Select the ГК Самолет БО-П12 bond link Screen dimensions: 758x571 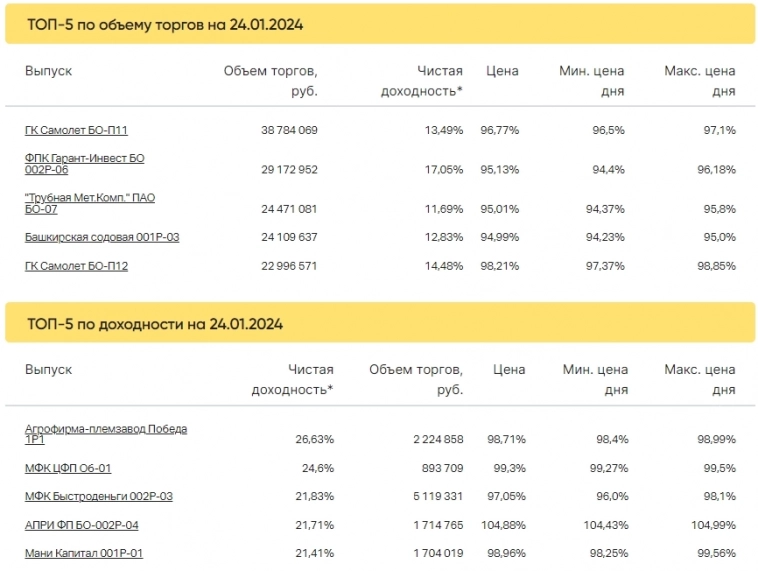point(76,266)
